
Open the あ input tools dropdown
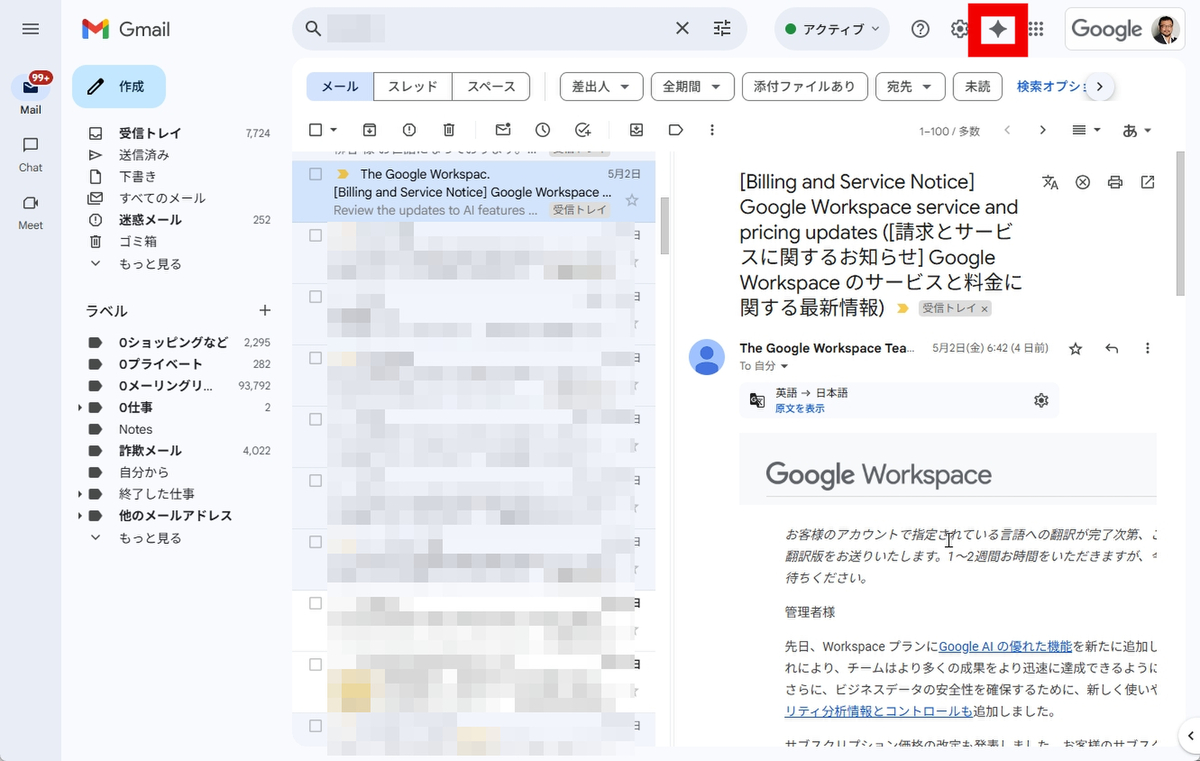[1137, 130]
